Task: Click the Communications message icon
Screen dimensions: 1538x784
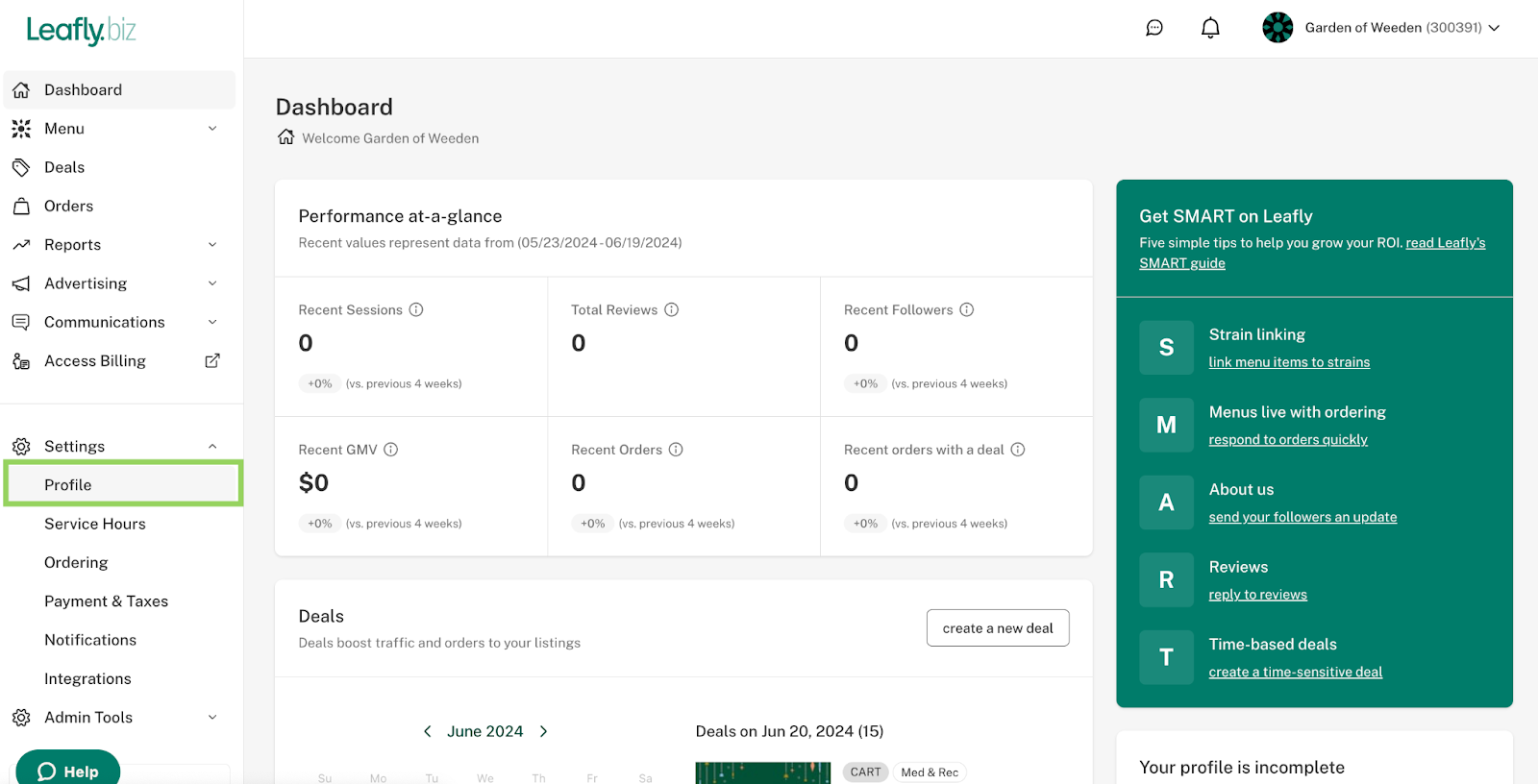Action: tap(21, 322)
